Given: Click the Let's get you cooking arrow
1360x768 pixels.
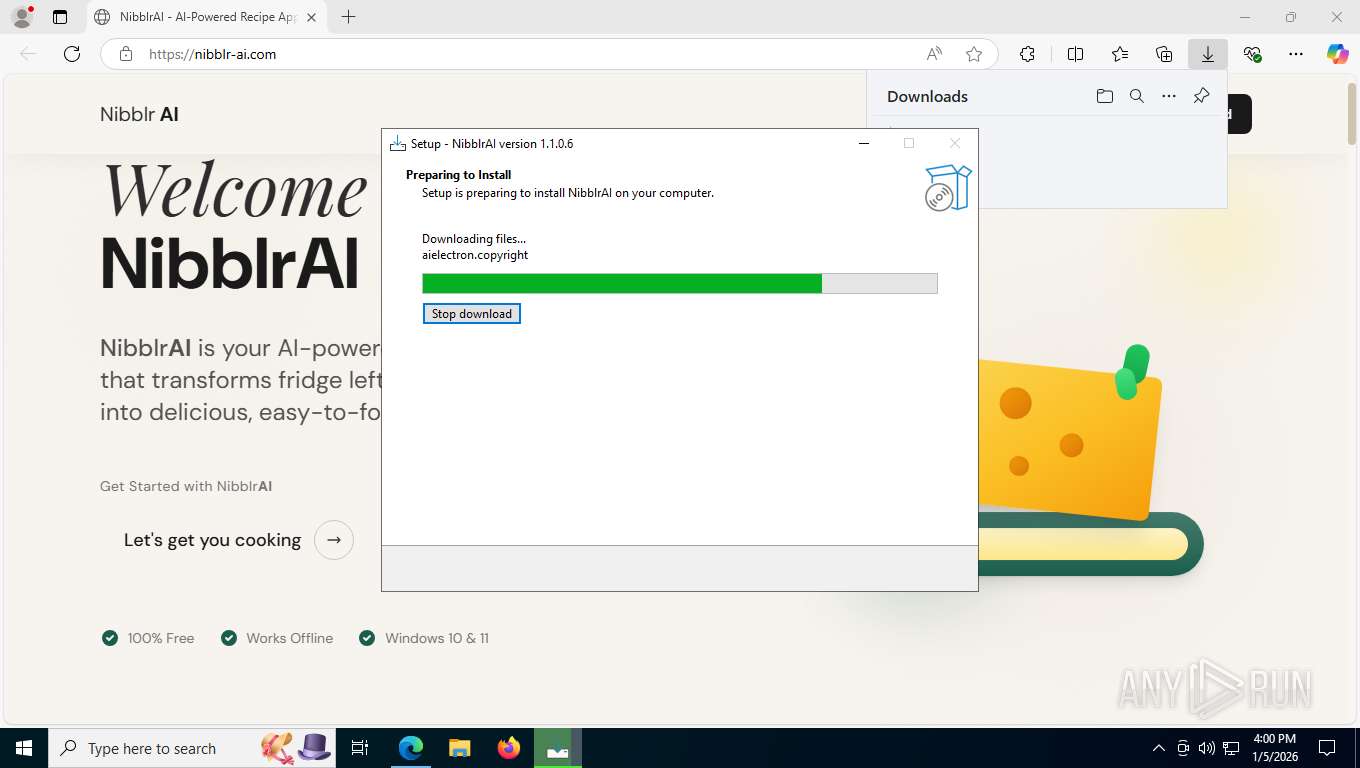Looking at the screenshot, I should click(x=334, y=540).
